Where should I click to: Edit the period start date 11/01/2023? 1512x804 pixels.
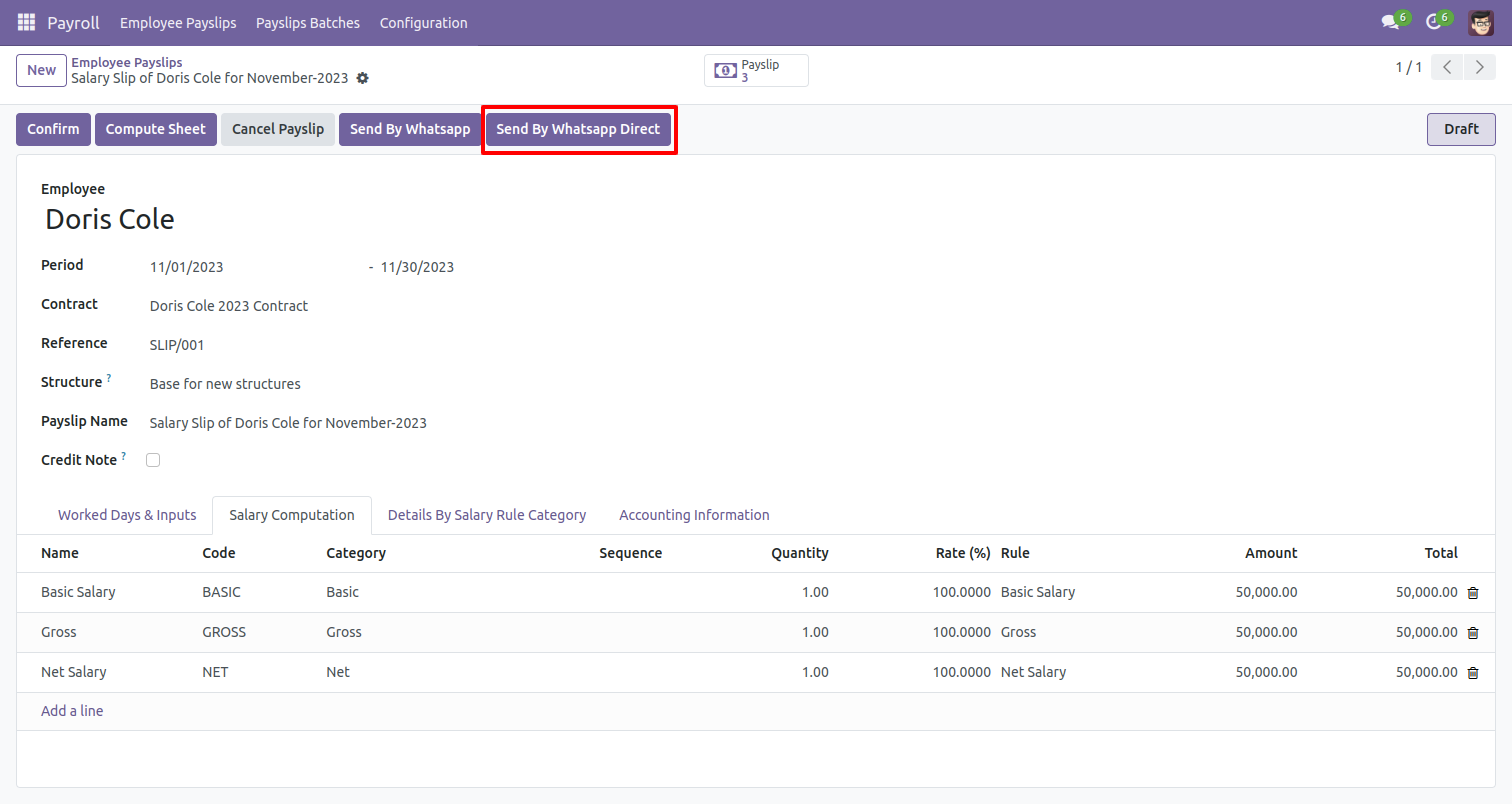(x=187, y=267)
